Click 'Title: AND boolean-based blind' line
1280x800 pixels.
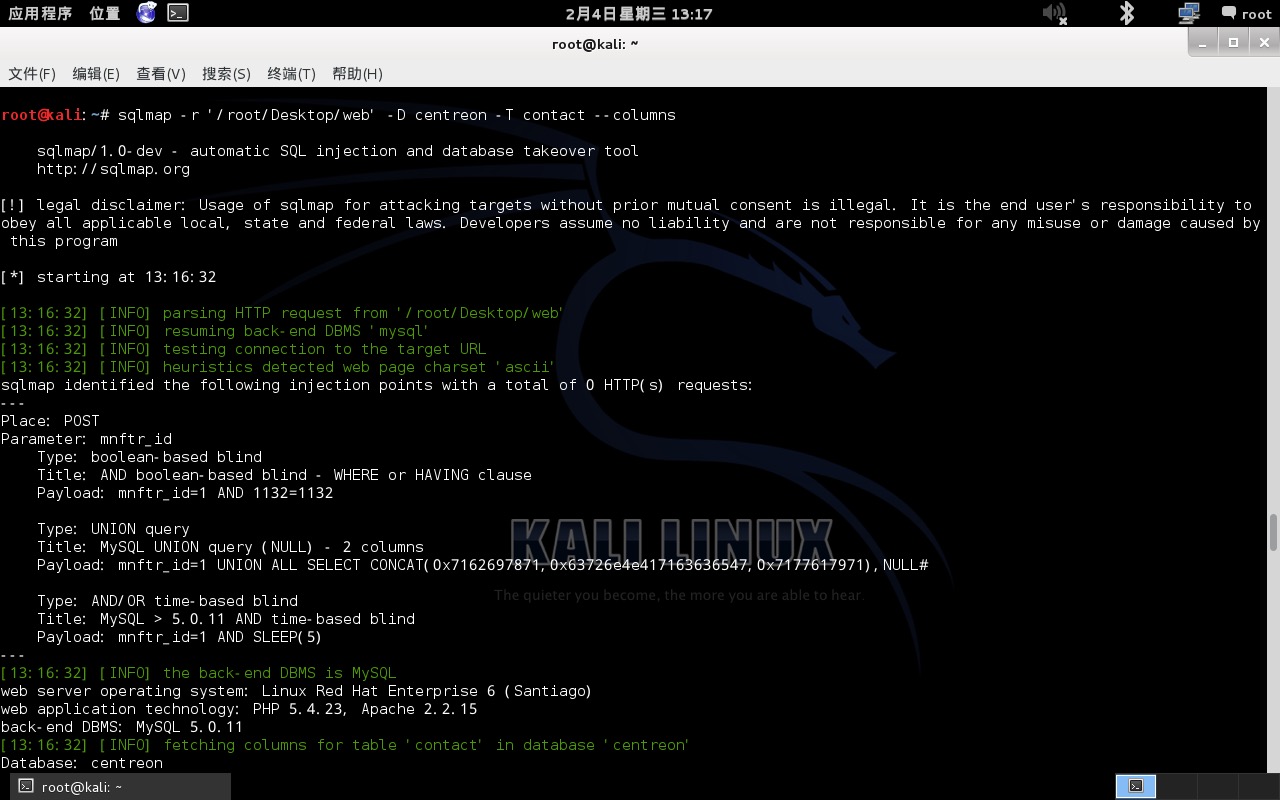[x=284, y=475]
